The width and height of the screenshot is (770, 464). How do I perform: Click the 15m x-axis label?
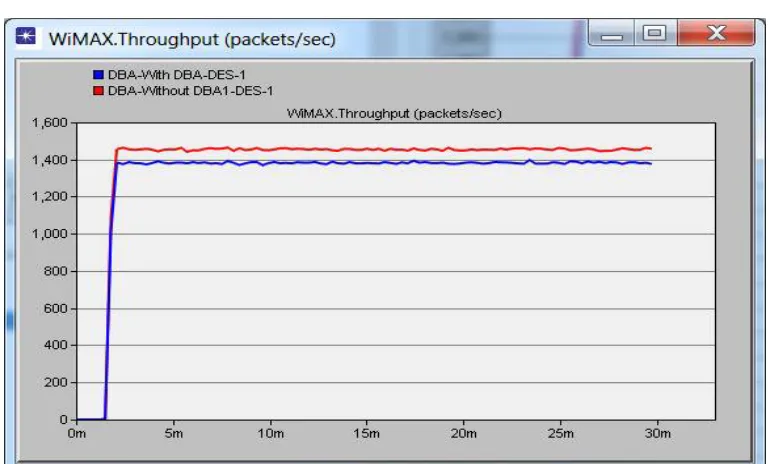pyautogui.click(x=366, y=434)
